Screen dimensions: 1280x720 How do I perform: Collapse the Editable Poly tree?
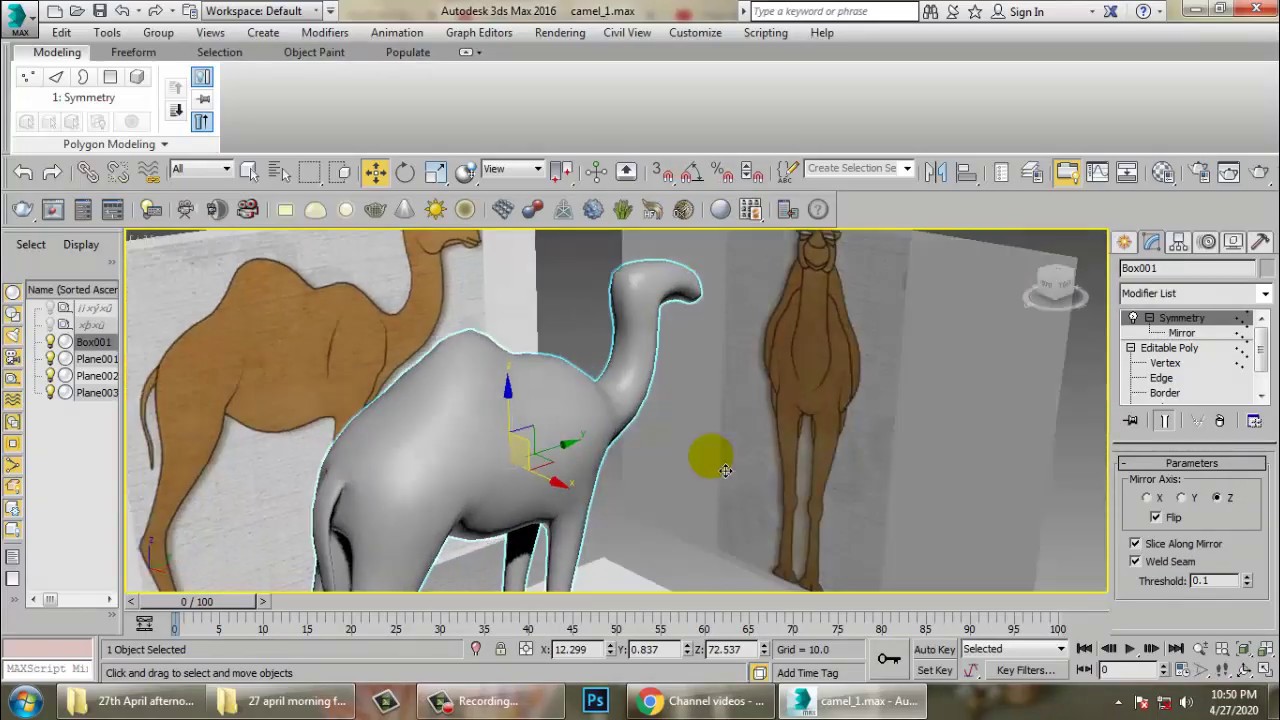point(1131,348)
